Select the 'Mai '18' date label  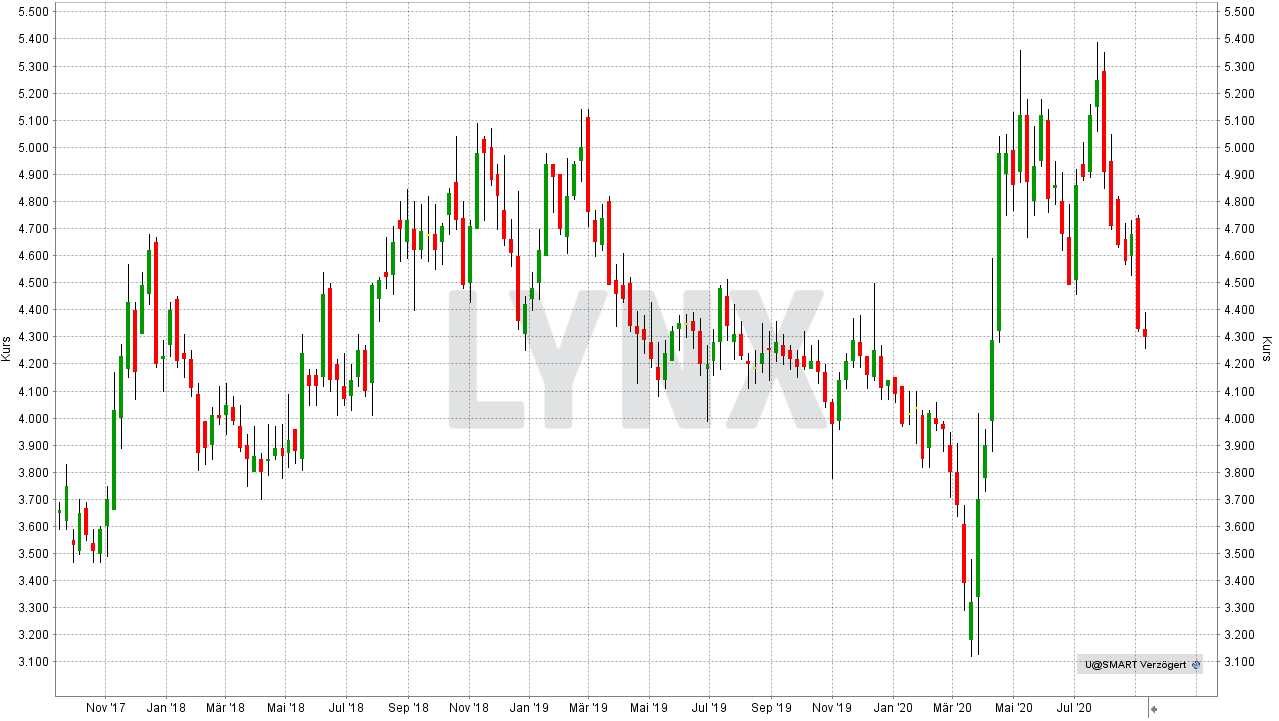[286, 708]
